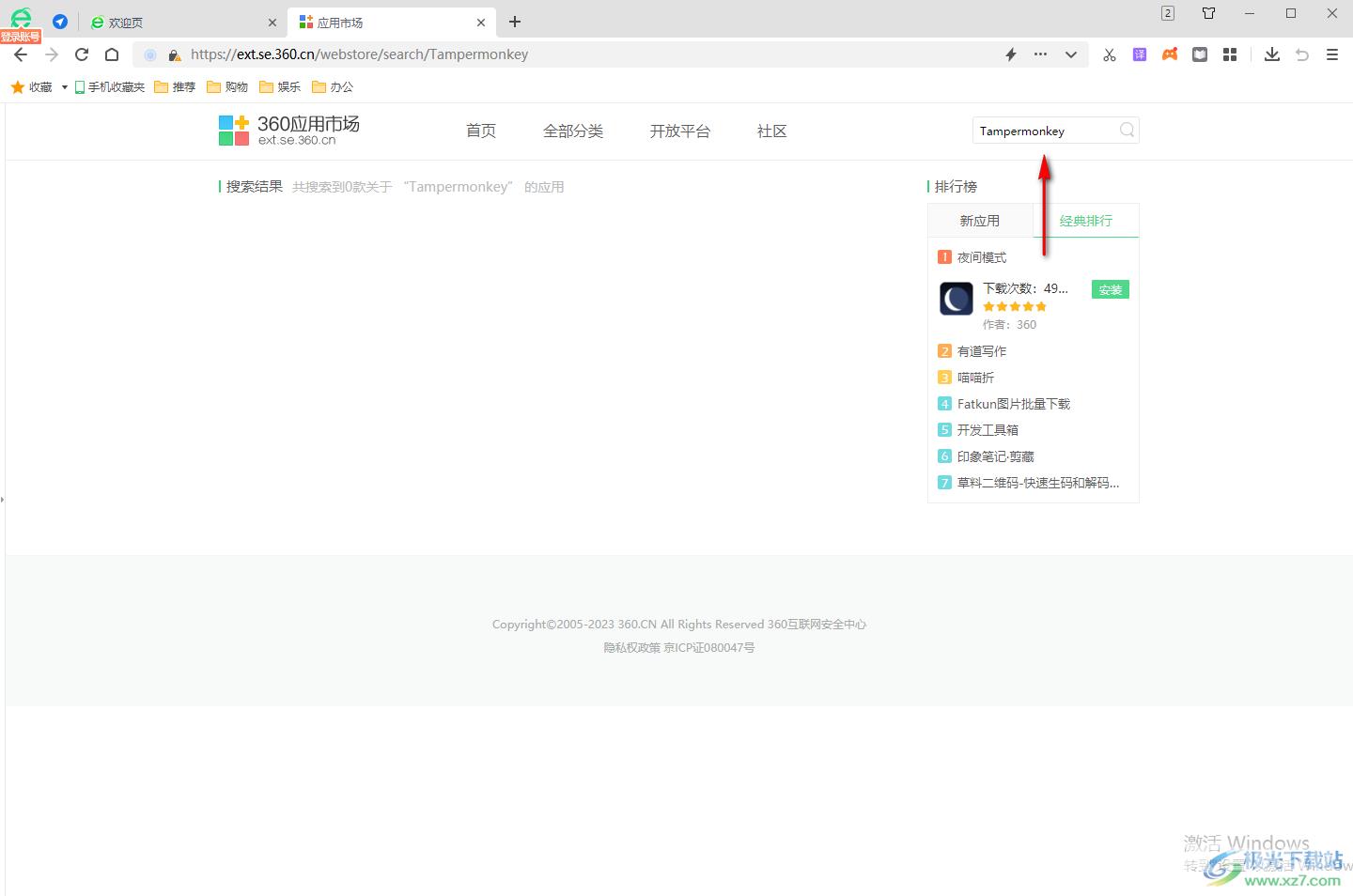Open the orange game controller extension
1353x896 pixels.
point(1170,54)
